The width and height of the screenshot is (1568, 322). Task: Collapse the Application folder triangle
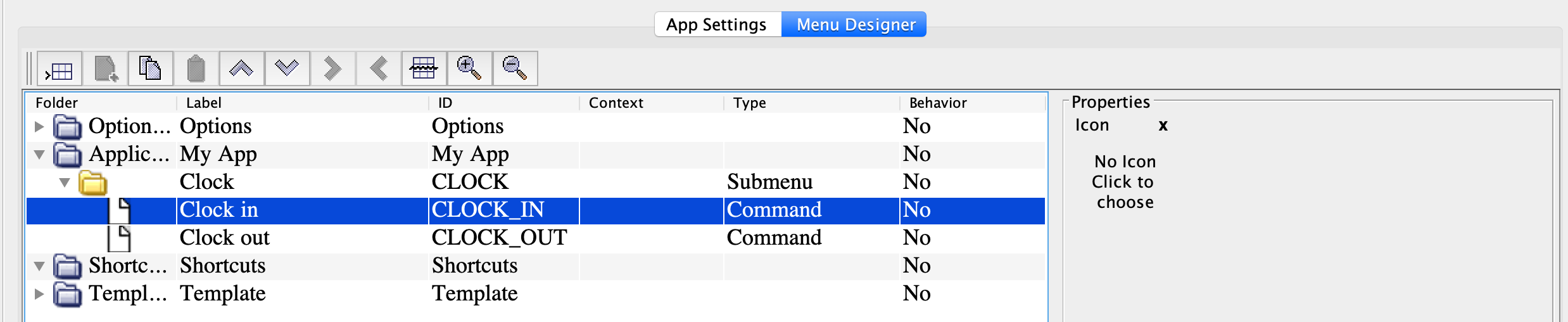tap(39, 155)
